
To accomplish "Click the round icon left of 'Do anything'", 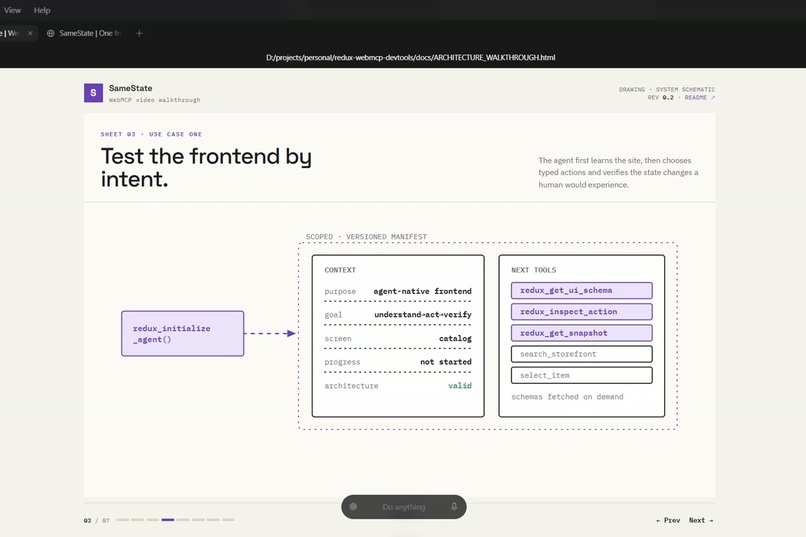I will point(353,507).
